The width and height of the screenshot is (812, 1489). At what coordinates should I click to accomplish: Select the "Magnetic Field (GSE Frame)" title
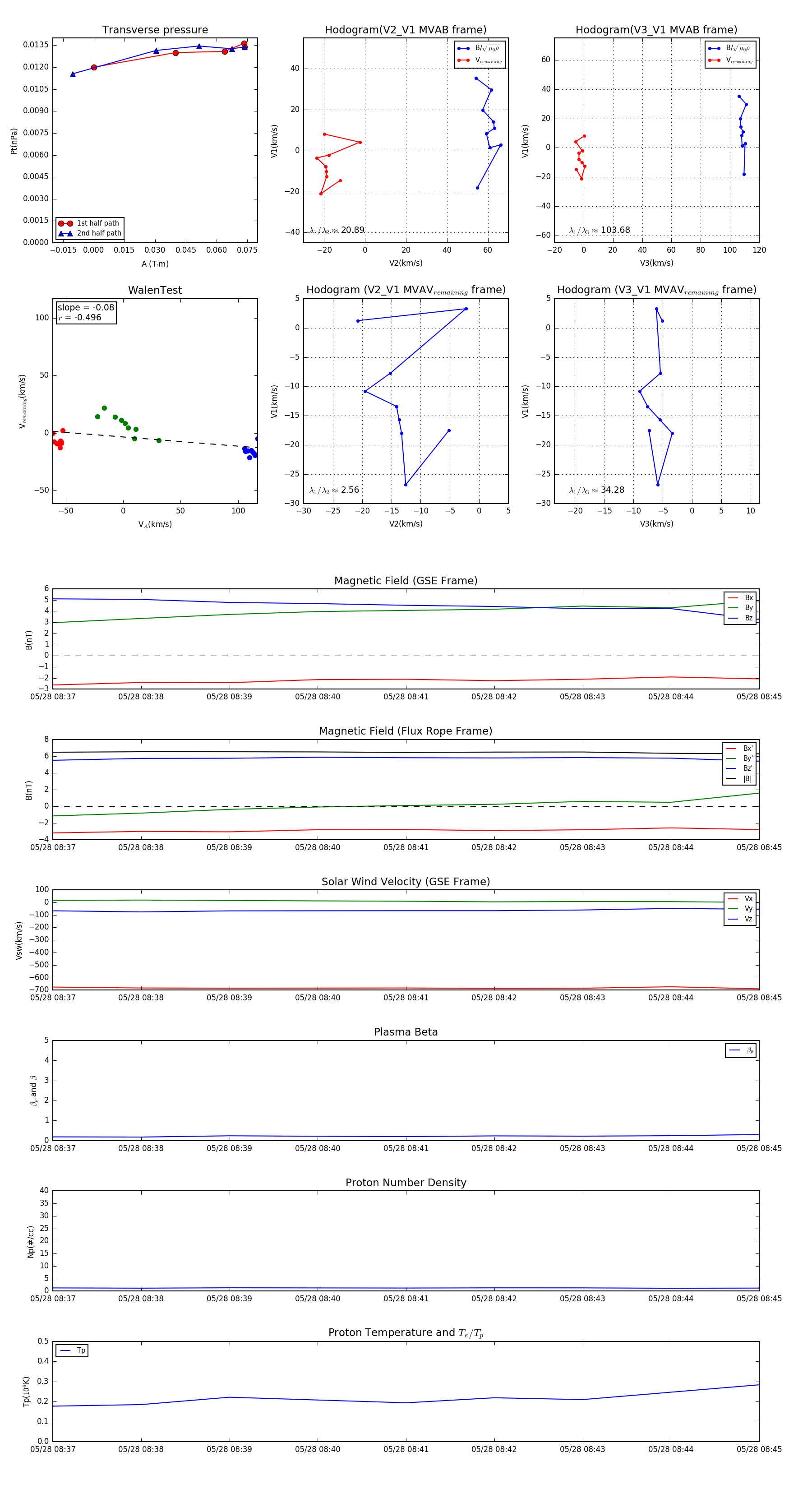(x=406, y=581)
